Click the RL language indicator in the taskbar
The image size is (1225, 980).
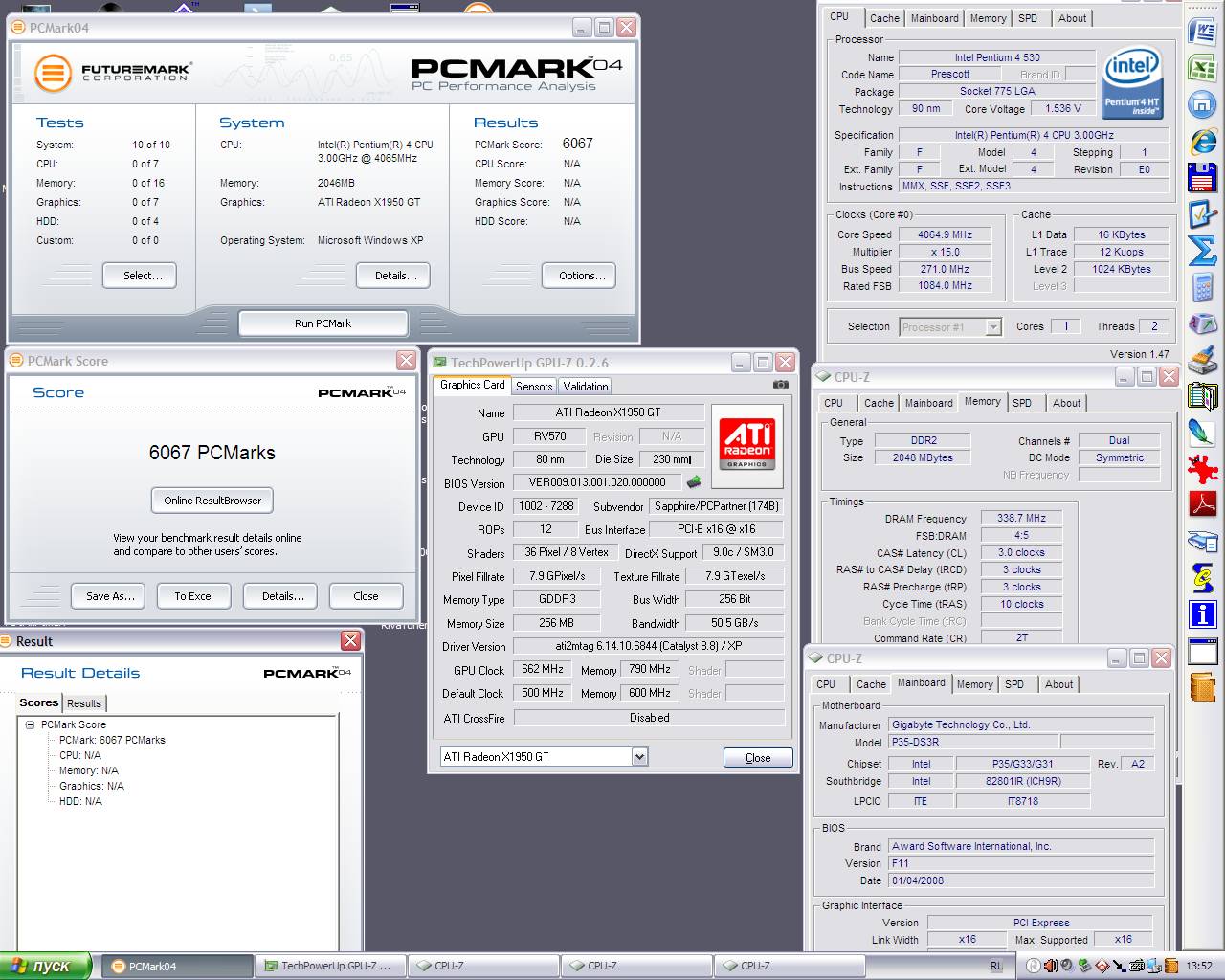pyautogui.click(x=996, y=966)
